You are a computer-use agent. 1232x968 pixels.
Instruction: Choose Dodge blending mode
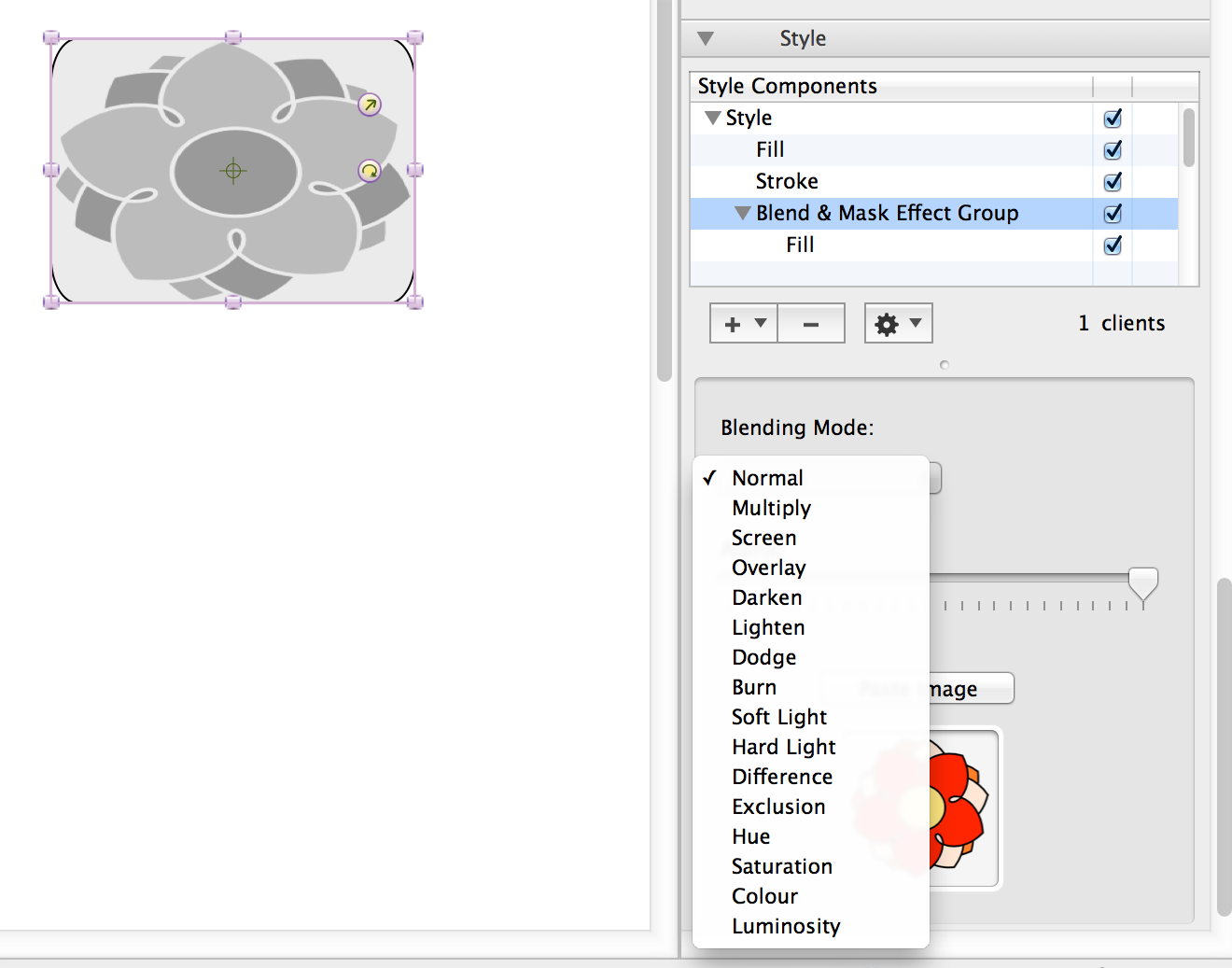(811, 657)
